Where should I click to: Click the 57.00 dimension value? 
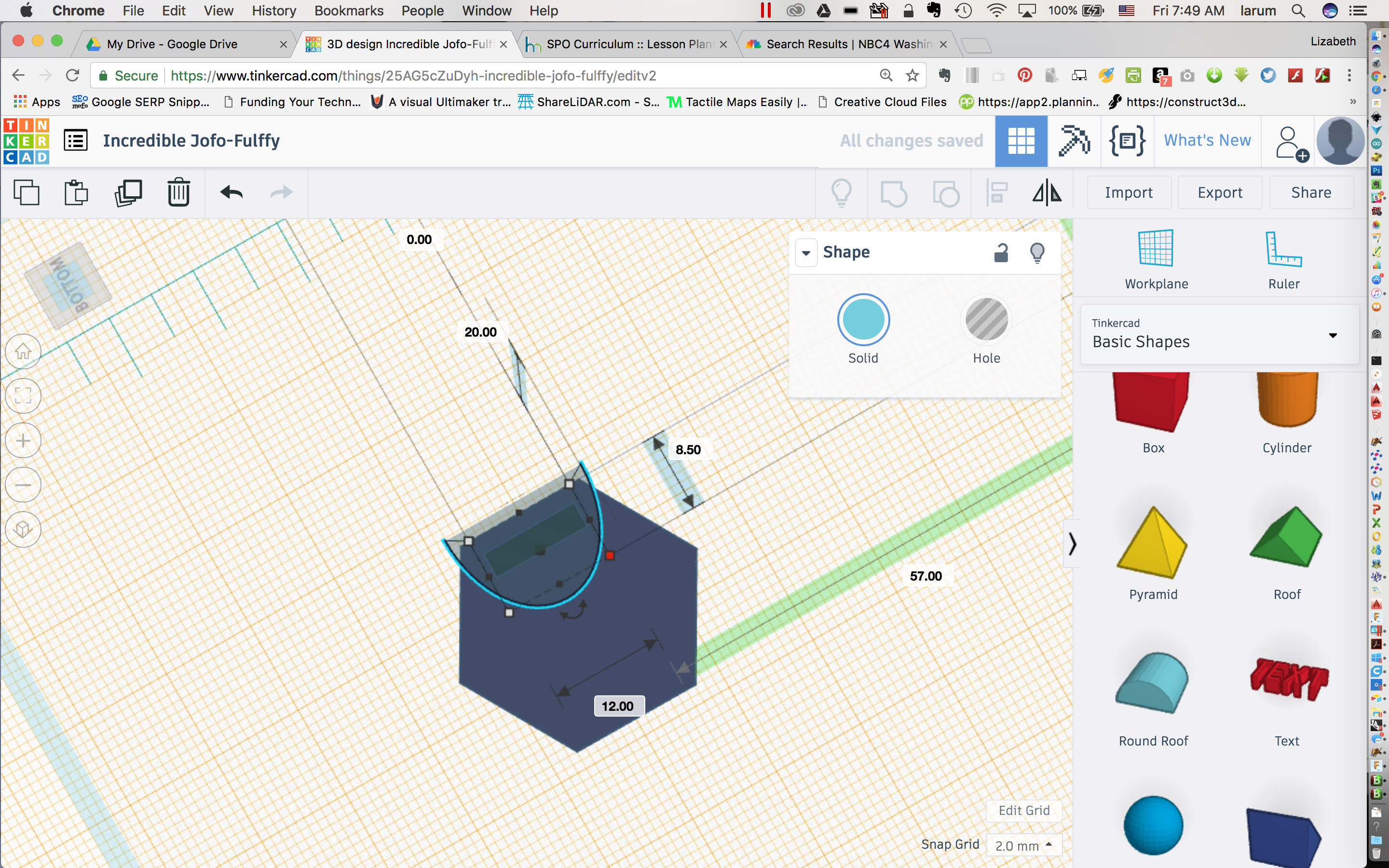point(926,576)
